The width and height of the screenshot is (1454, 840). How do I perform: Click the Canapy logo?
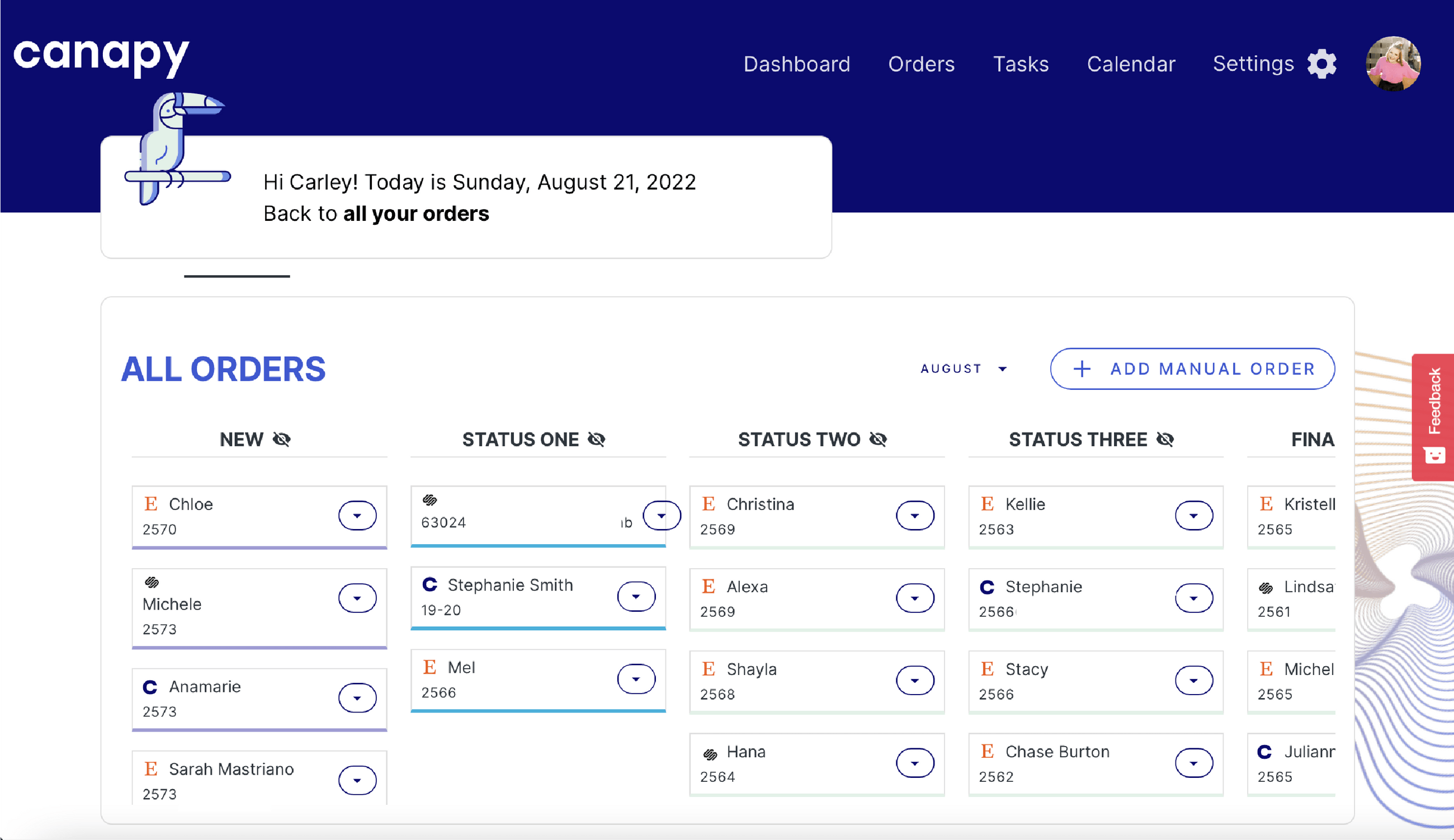click(101, 56)
